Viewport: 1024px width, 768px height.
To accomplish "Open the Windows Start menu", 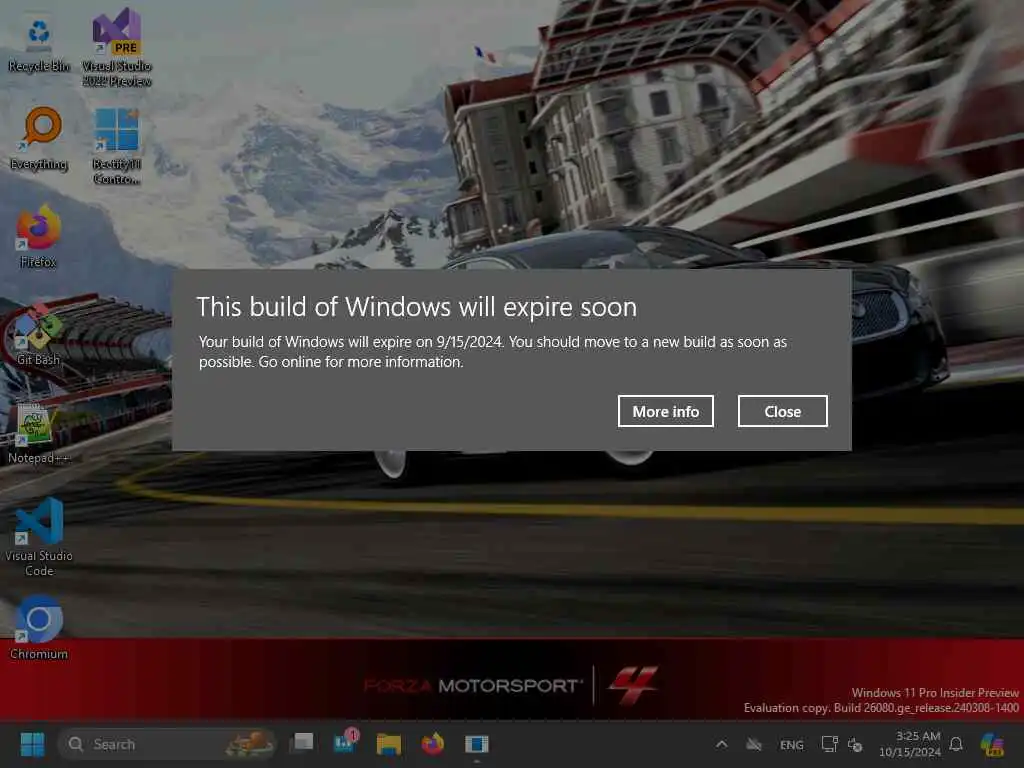I will (32, 744).
